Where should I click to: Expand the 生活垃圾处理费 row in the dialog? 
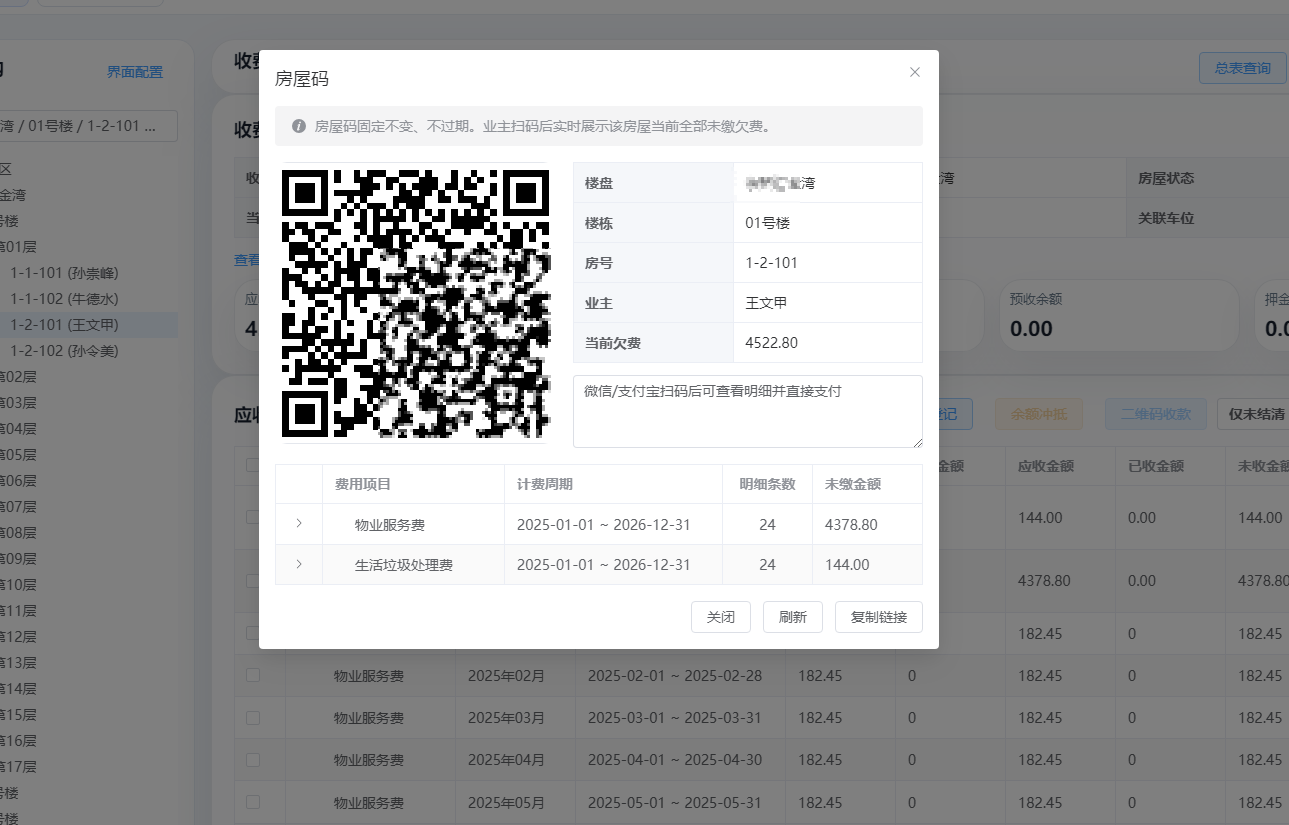click(299, 564)
